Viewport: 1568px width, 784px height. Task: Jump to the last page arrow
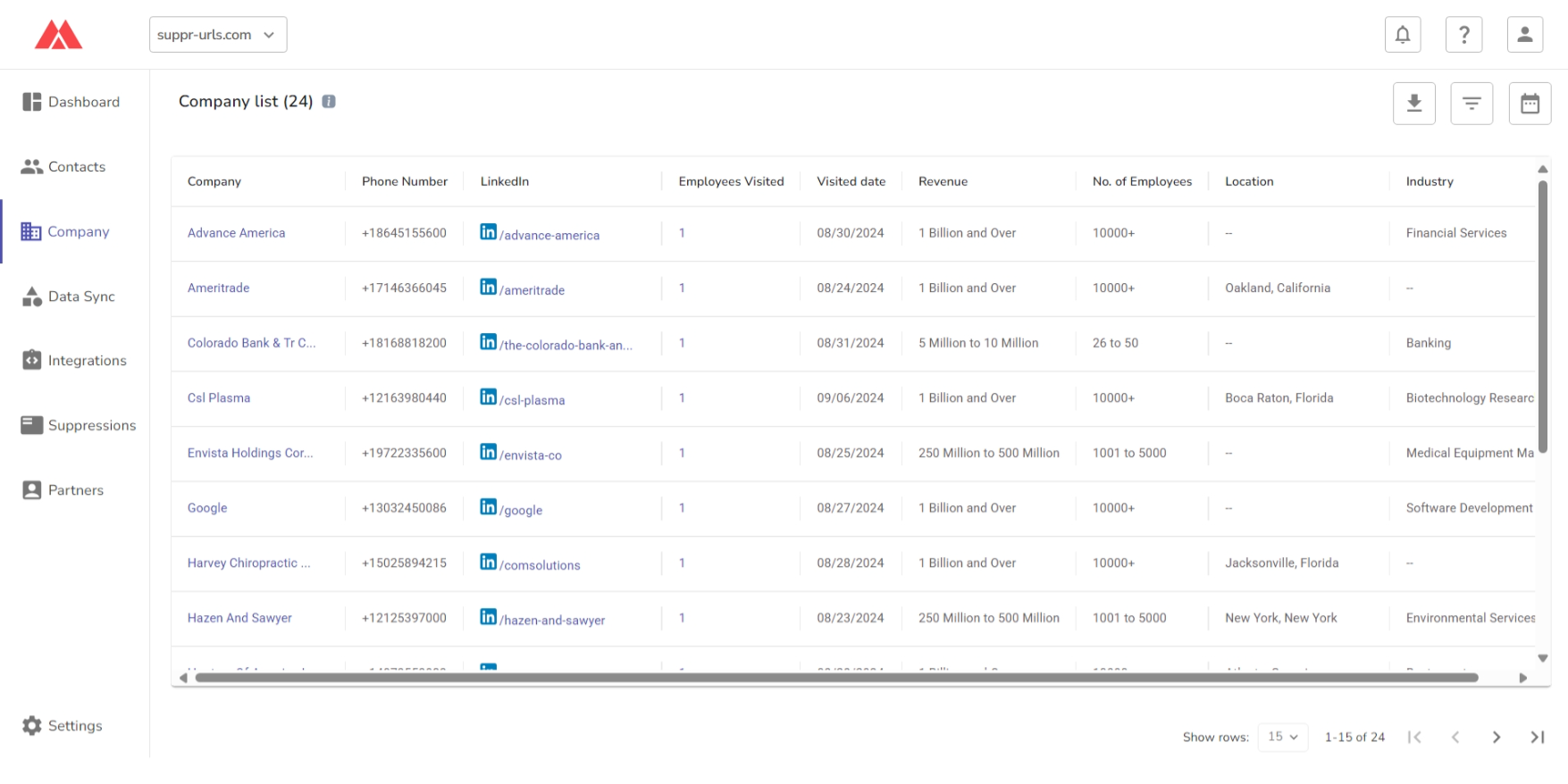(1538, 738)
